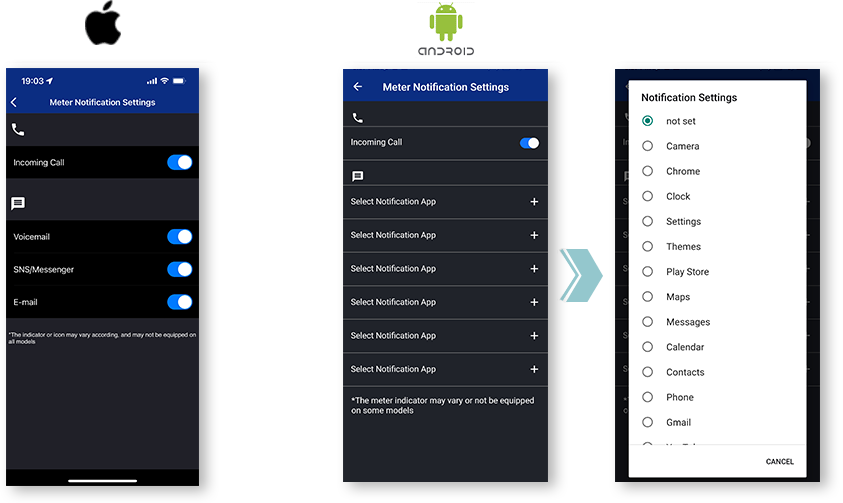This screenshot has width=843, height=503.
Task: Tap the back chevron on the iOS header
Action: pos(14,103)
